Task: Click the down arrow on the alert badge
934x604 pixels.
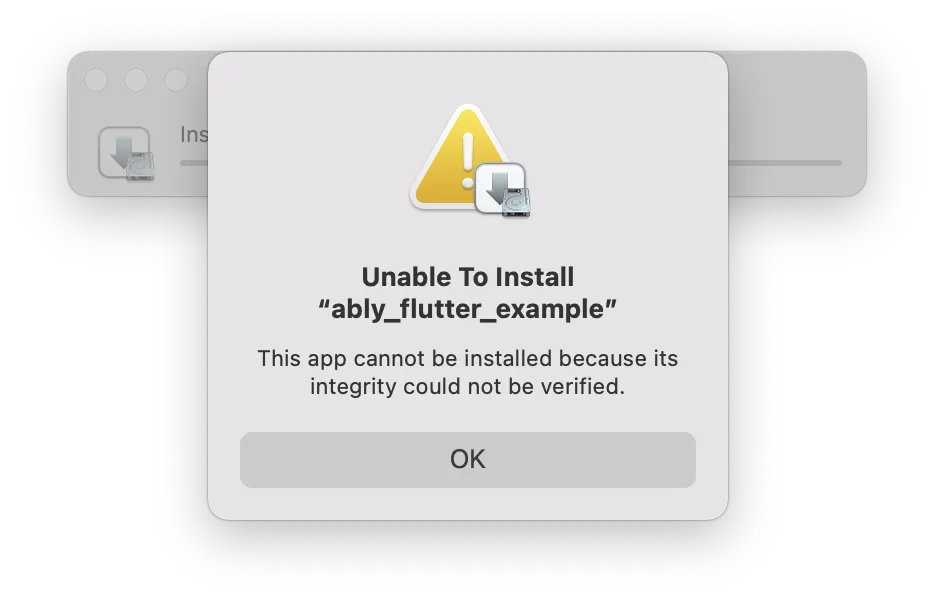Action: pyautogui.click(x=499, y=188)
